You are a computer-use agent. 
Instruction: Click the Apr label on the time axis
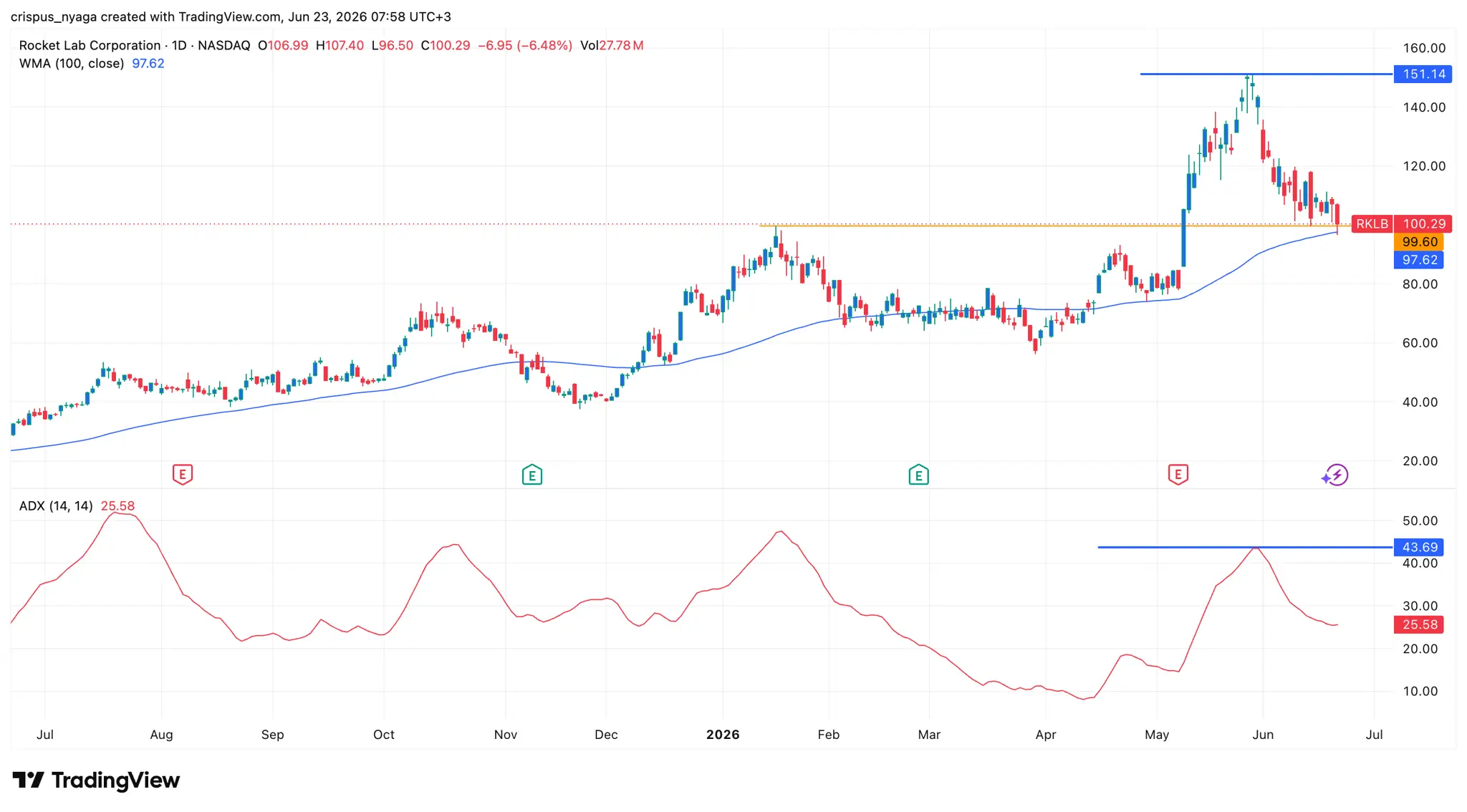click(x=1046, y=734)
